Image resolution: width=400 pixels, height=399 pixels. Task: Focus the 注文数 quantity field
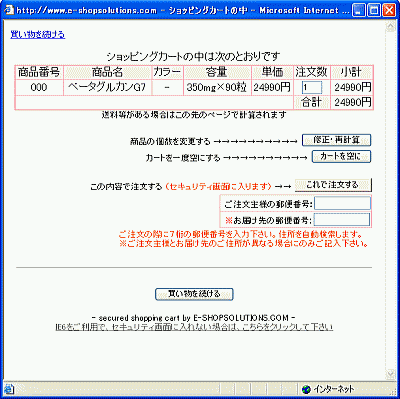click(312, 88)
